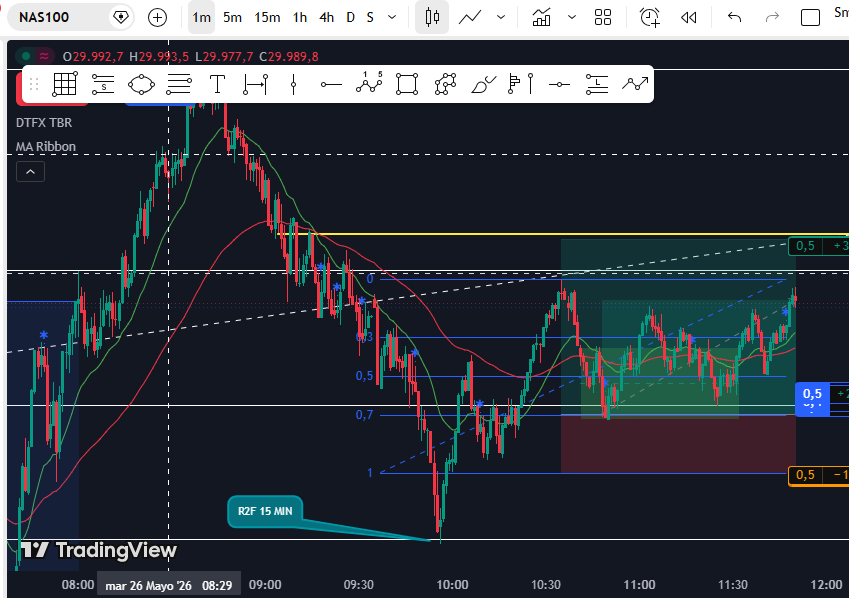This screenshot has width=849, height=598.
Task: Redo the last undone action
Action: (772, 18)
